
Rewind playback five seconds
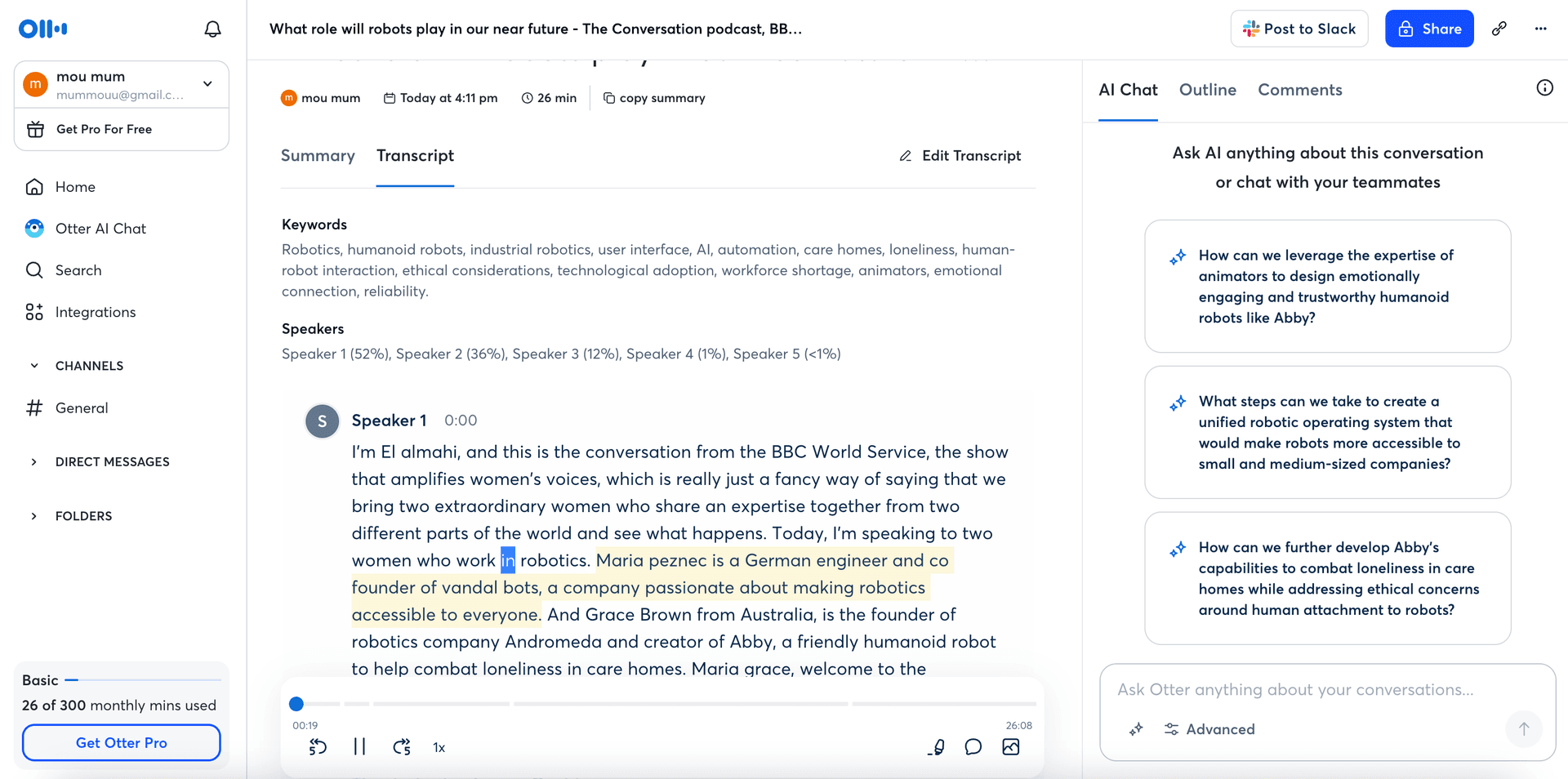coord(318,747)
